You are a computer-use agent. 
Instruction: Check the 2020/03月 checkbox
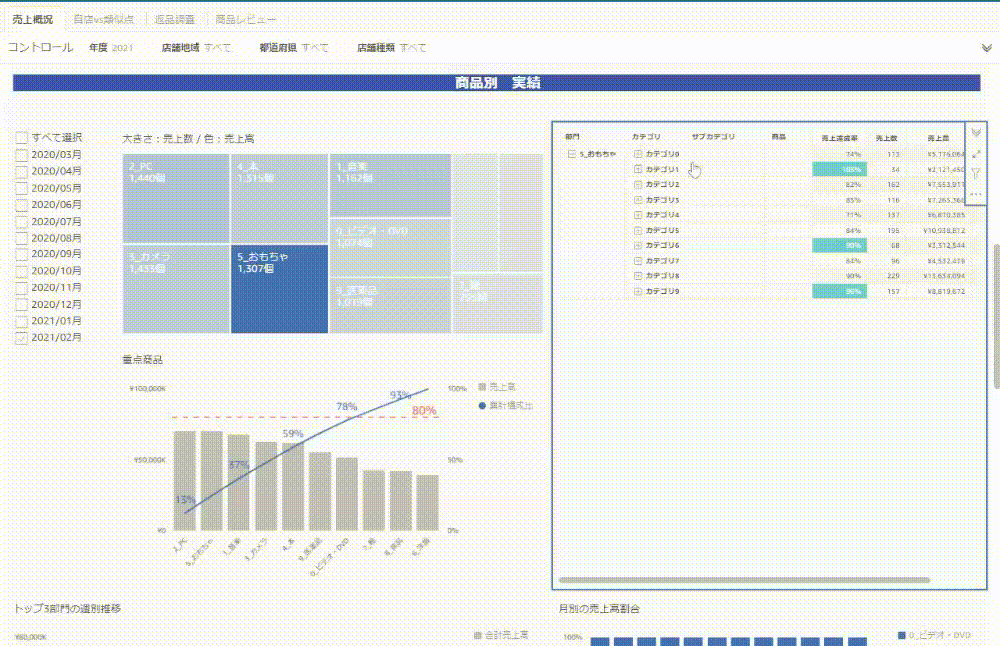coord(22,154)
